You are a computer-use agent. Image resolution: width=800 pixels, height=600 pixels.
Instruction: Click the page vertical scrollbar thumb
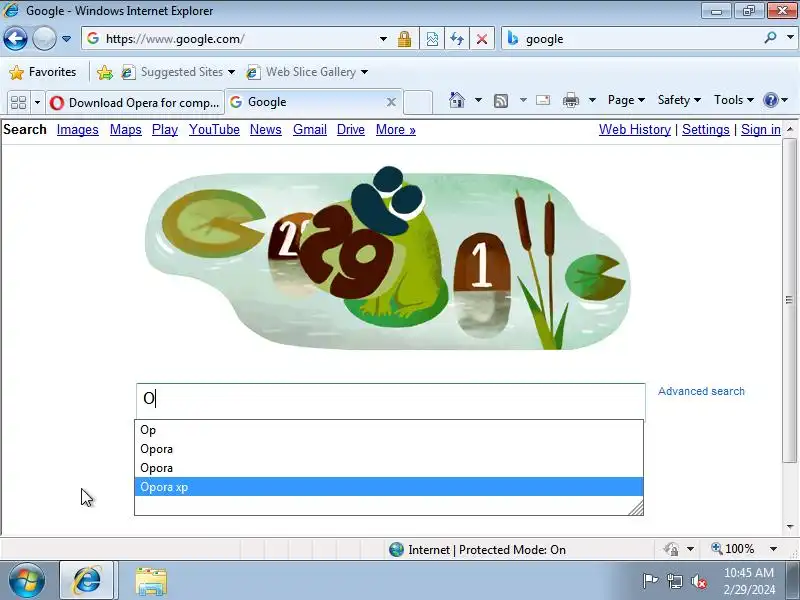point(789,299)
